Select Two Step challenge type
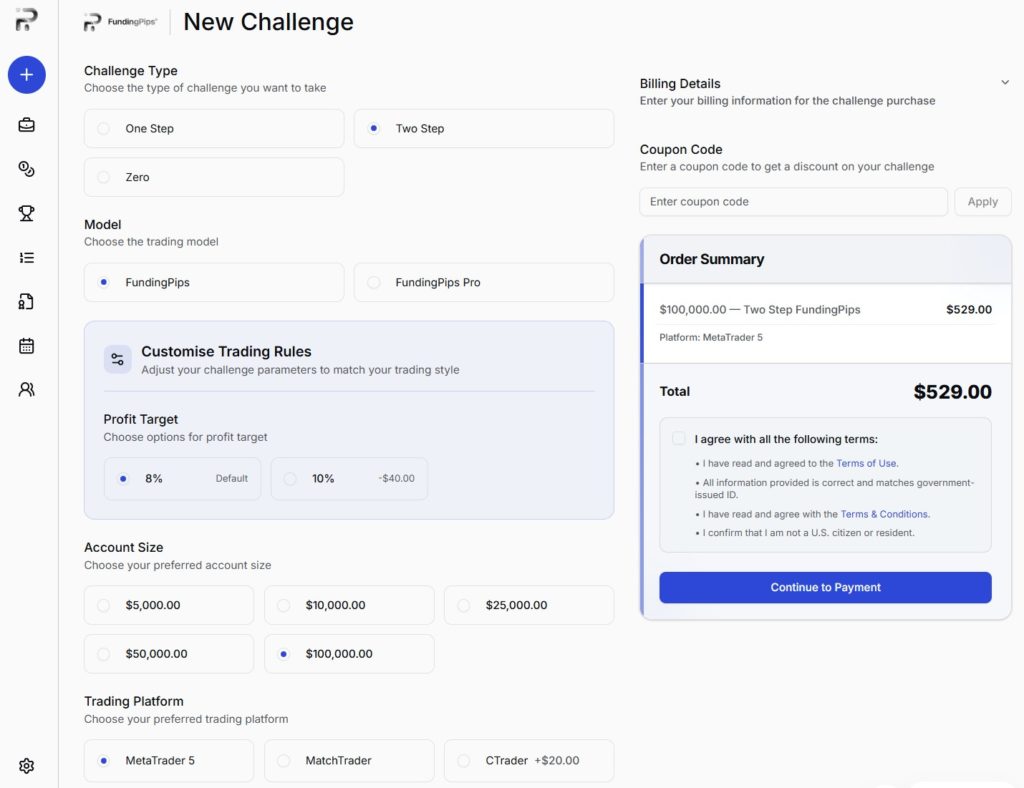The width and height of the screenshot is (1024, 788). (x=484, y=129)
